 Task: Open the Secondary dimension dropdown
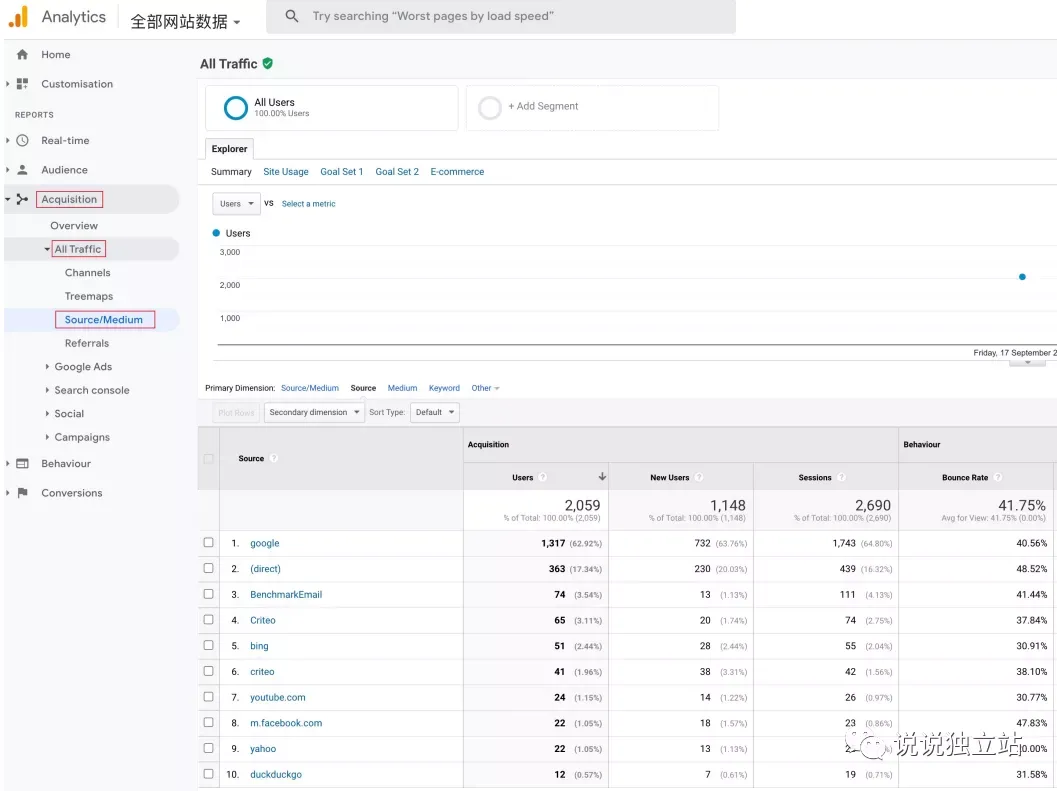314,412
